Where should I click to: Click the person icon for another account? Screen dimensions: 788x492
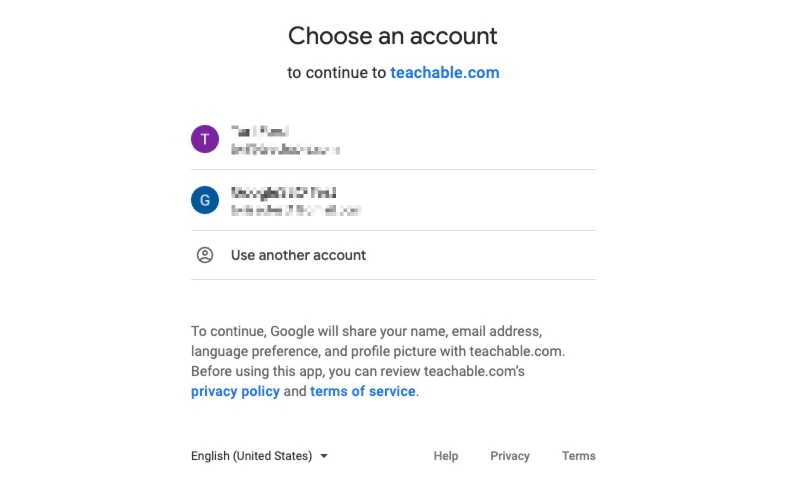(x=205, y=255)
